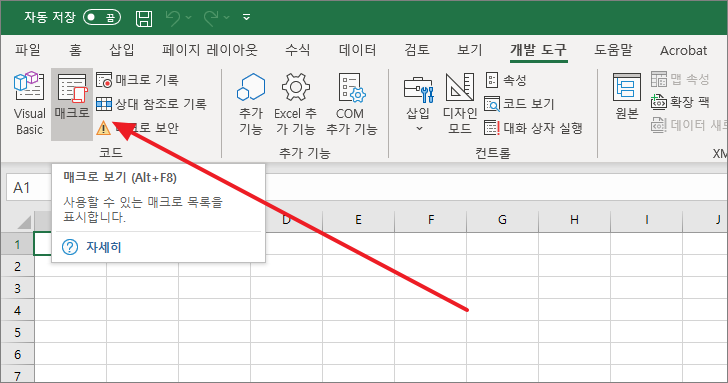
Task: Expand the Redo history dropdown
Action: (227, 18)
